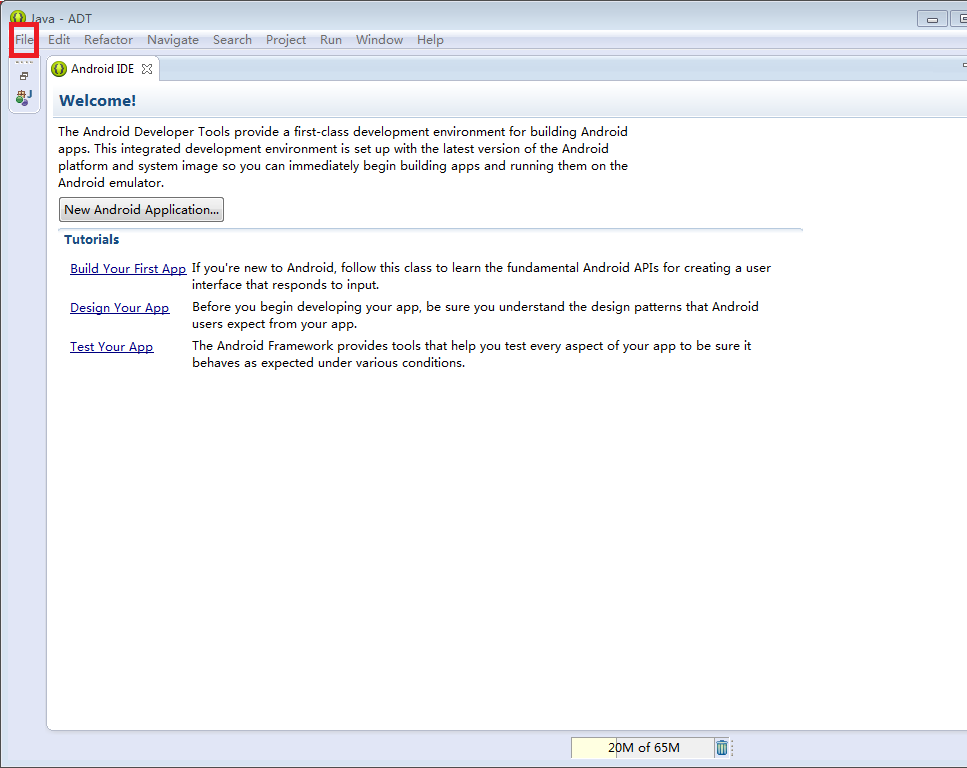Select the Android IDE tab
This screenshot has width=967, height=768.
[102, 68]
